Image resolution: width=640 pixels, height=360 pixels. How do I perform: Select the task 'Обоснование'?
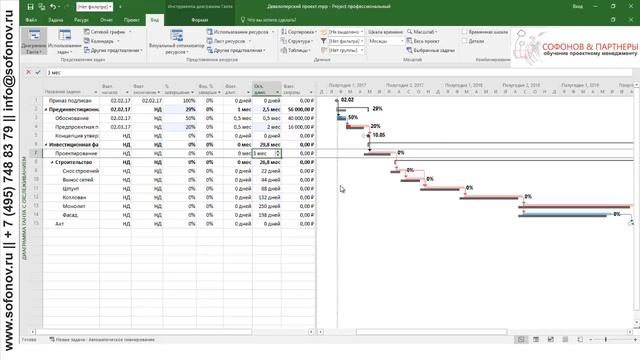72,118
